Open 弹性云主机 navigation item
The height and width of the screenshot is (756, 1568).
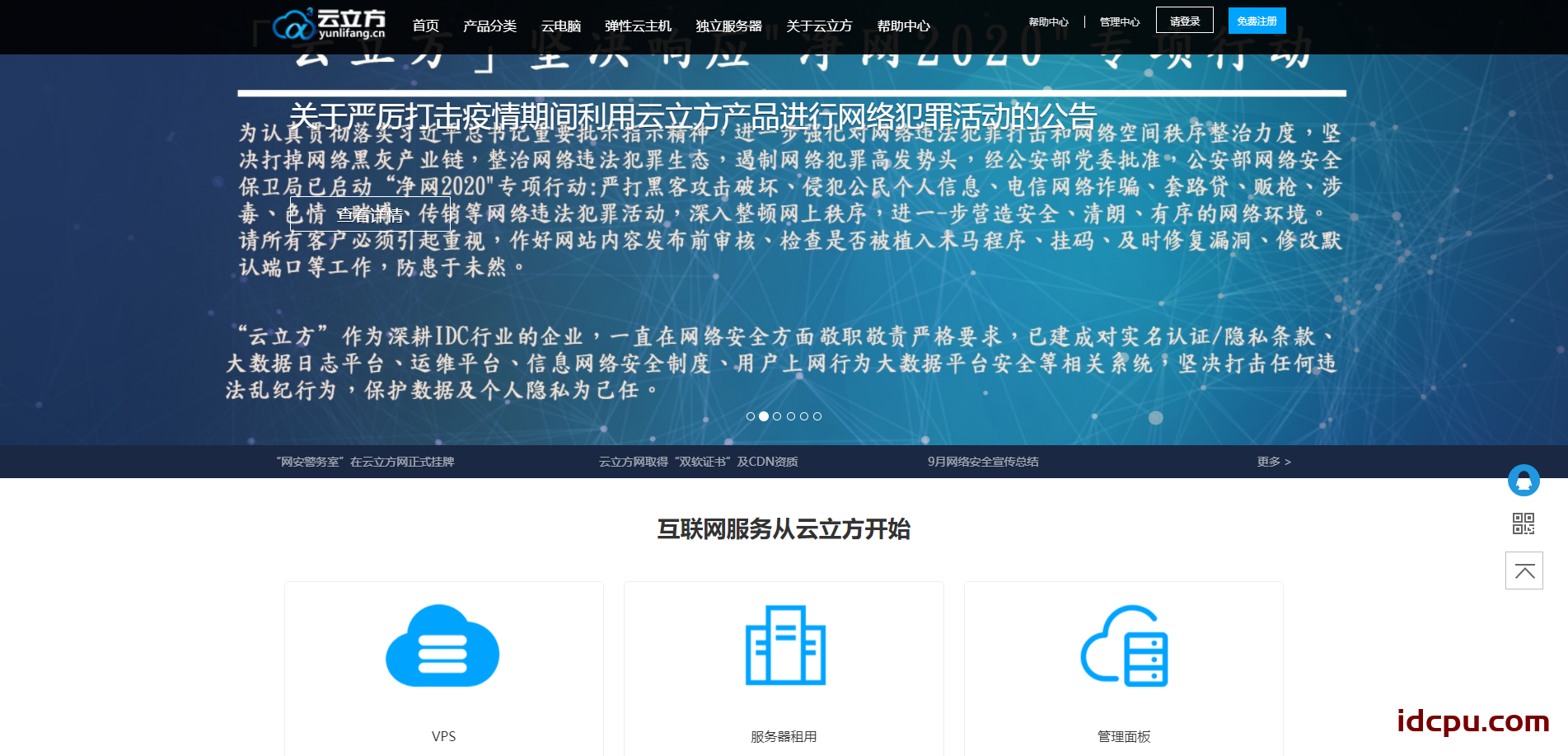coord(638,26)
